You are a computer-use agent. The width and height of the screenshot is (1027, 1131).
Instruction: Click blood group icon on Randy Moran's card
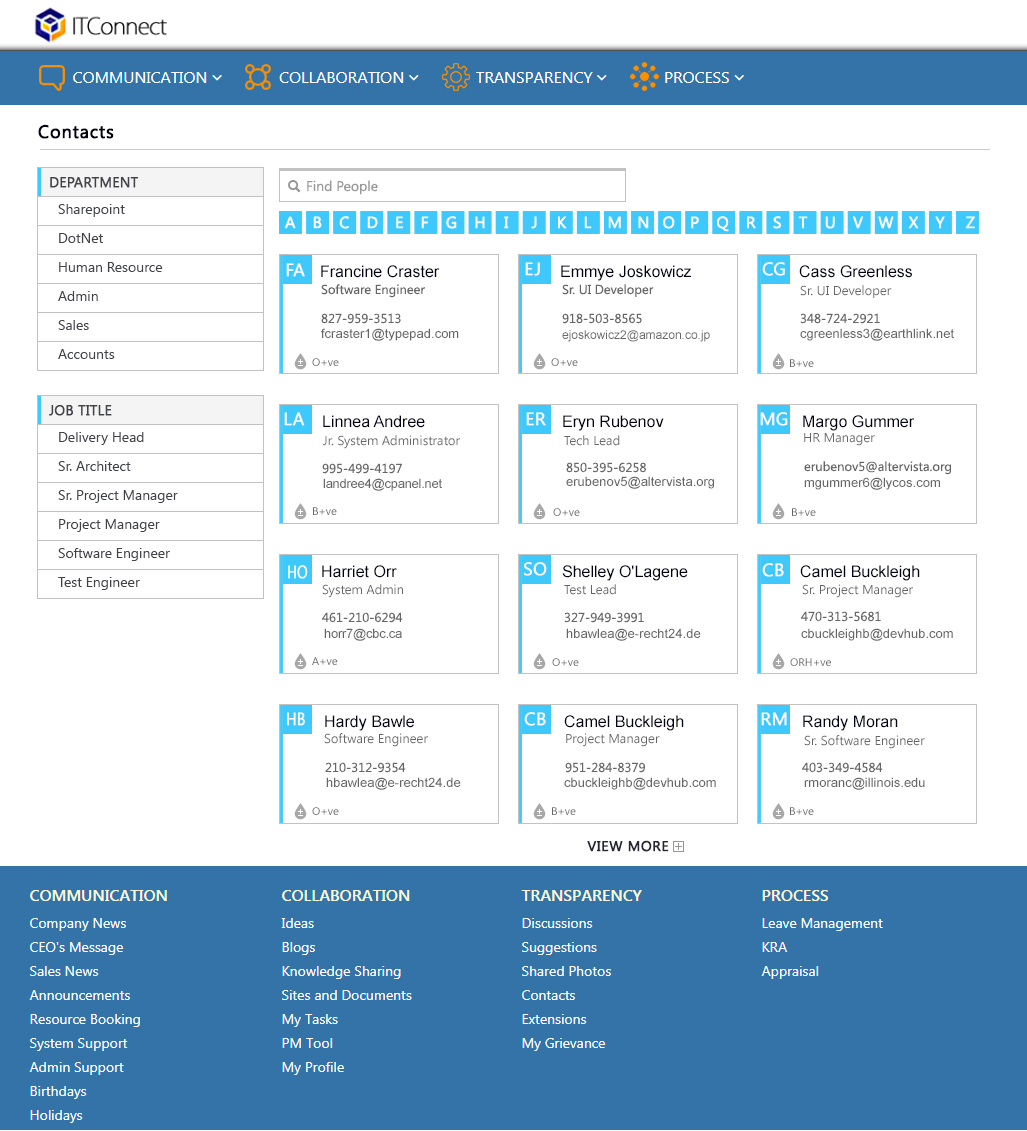click(x=778, y=811)
